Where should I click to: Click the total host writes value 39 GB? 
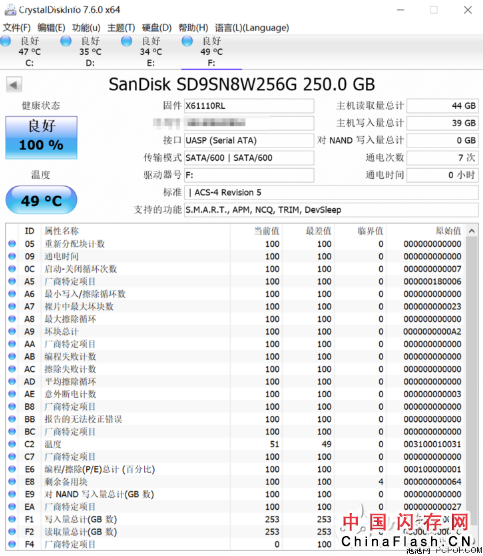[442, 123]
